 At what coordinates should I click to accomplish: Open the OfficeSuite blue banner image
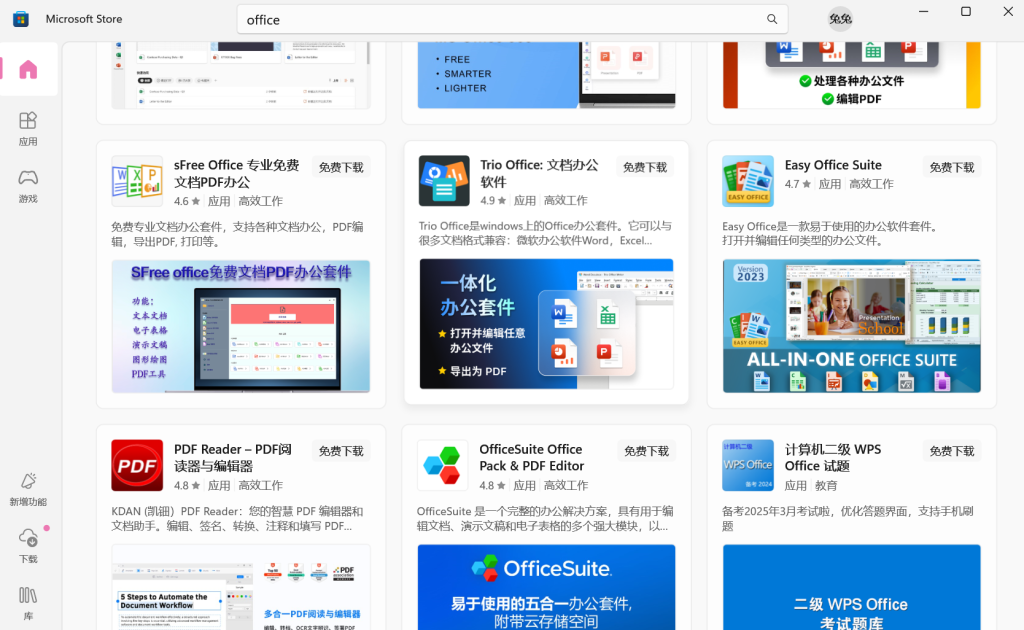(x=546, y=587)
